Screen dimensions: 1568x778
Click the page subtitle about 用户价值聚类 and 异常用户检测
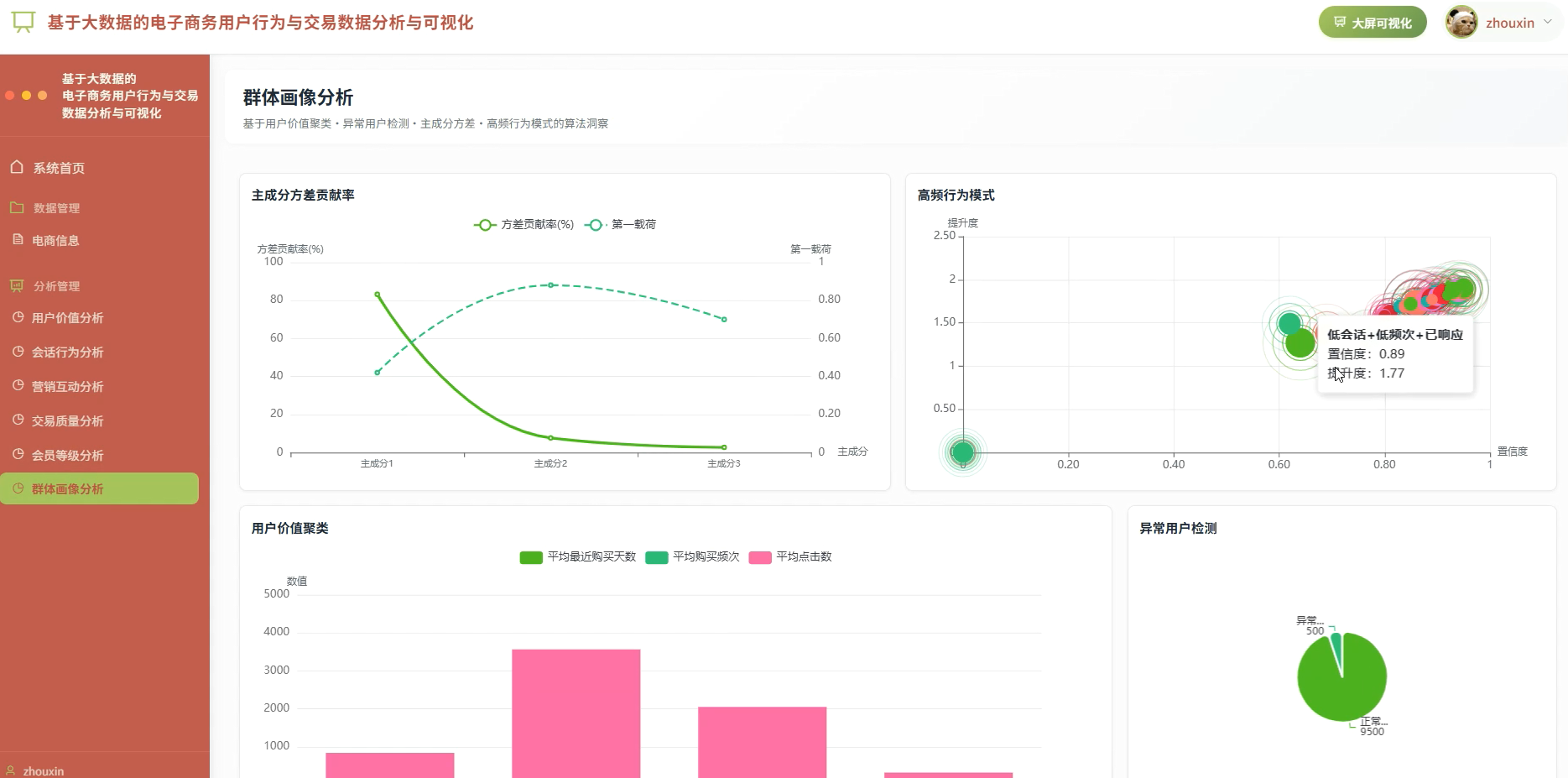point(425,123)
